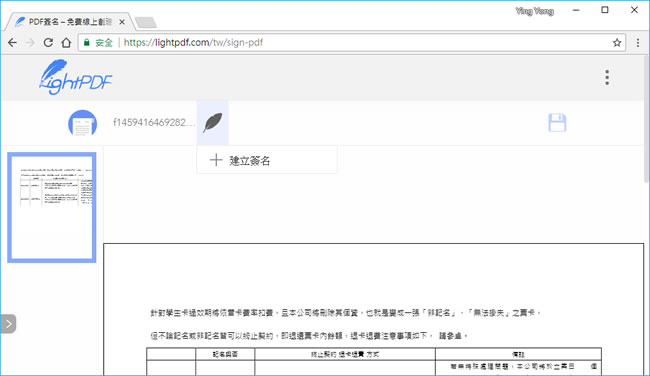Switch to the PDF簽名 browser tab
The height and width of the screenshot is (376, 650).
(70, 22)
